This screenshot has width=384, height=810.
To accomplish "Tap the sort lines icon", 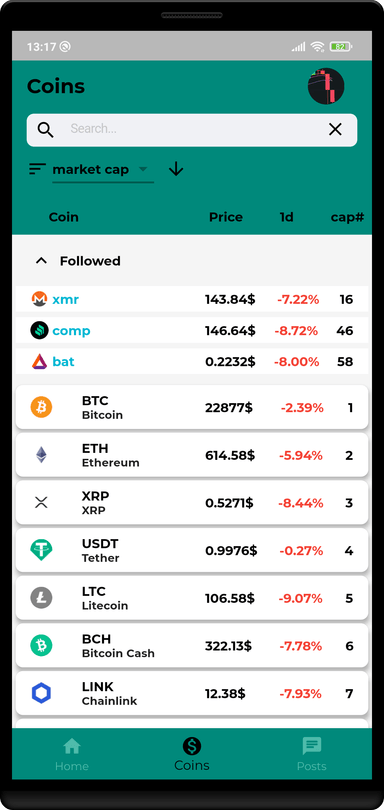I will pyautogui.click(x=37, y=169).
